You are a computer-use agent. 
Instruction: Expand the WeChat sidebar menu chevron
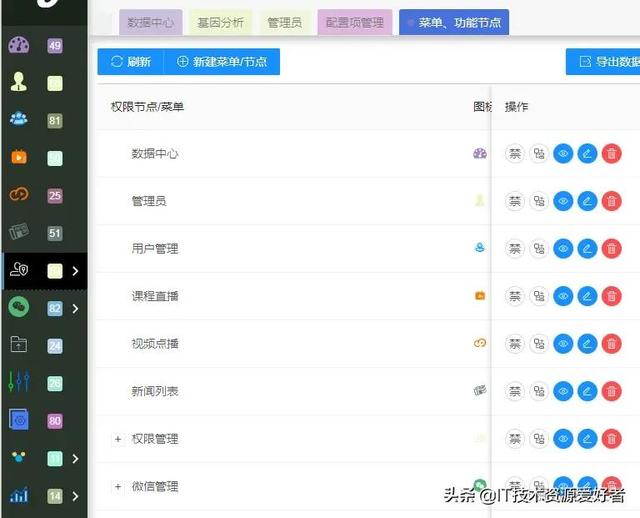(x=75, y=308)
